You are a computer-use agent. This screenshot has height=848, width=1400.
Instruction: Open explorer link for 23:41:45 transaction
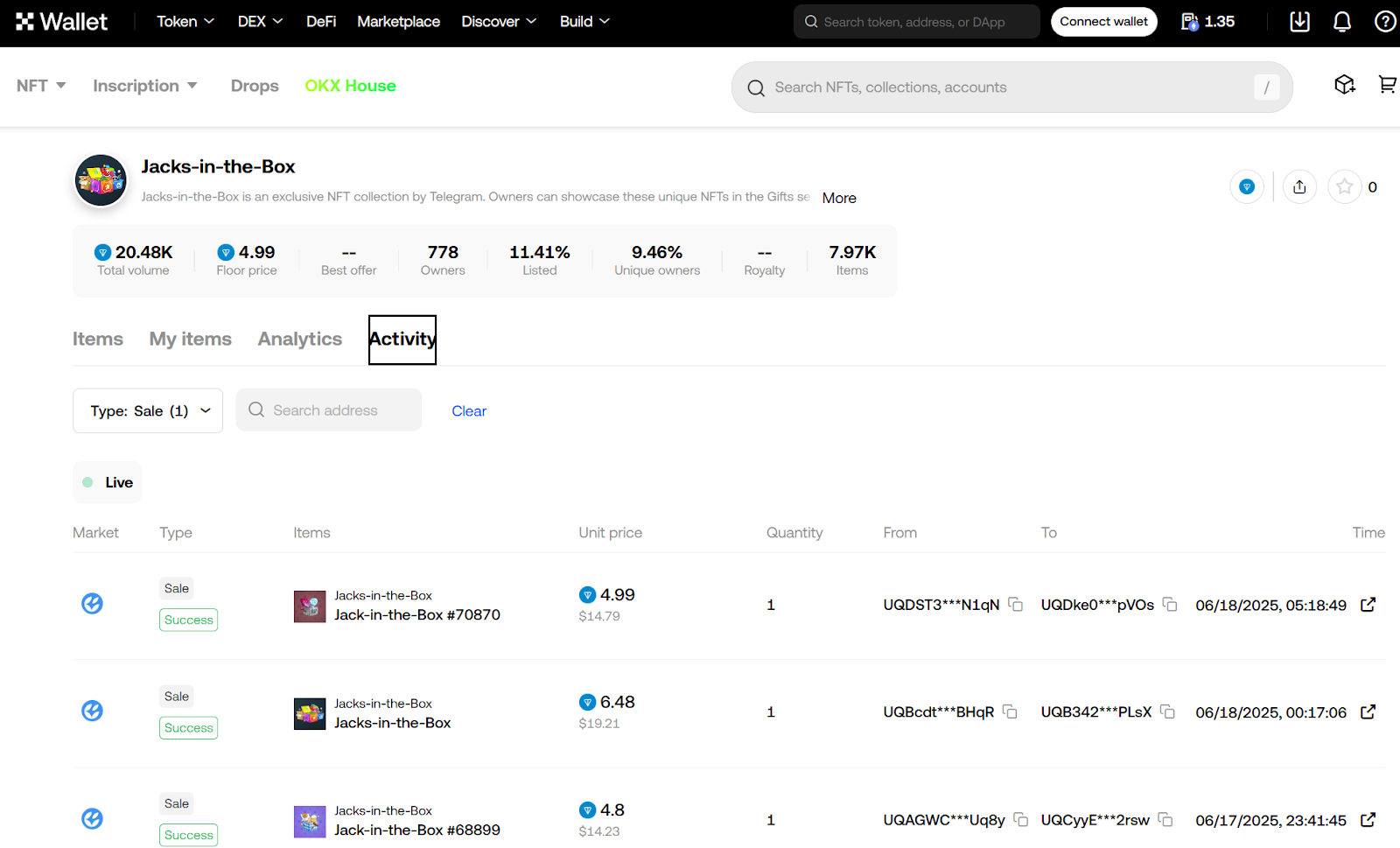1368,819
